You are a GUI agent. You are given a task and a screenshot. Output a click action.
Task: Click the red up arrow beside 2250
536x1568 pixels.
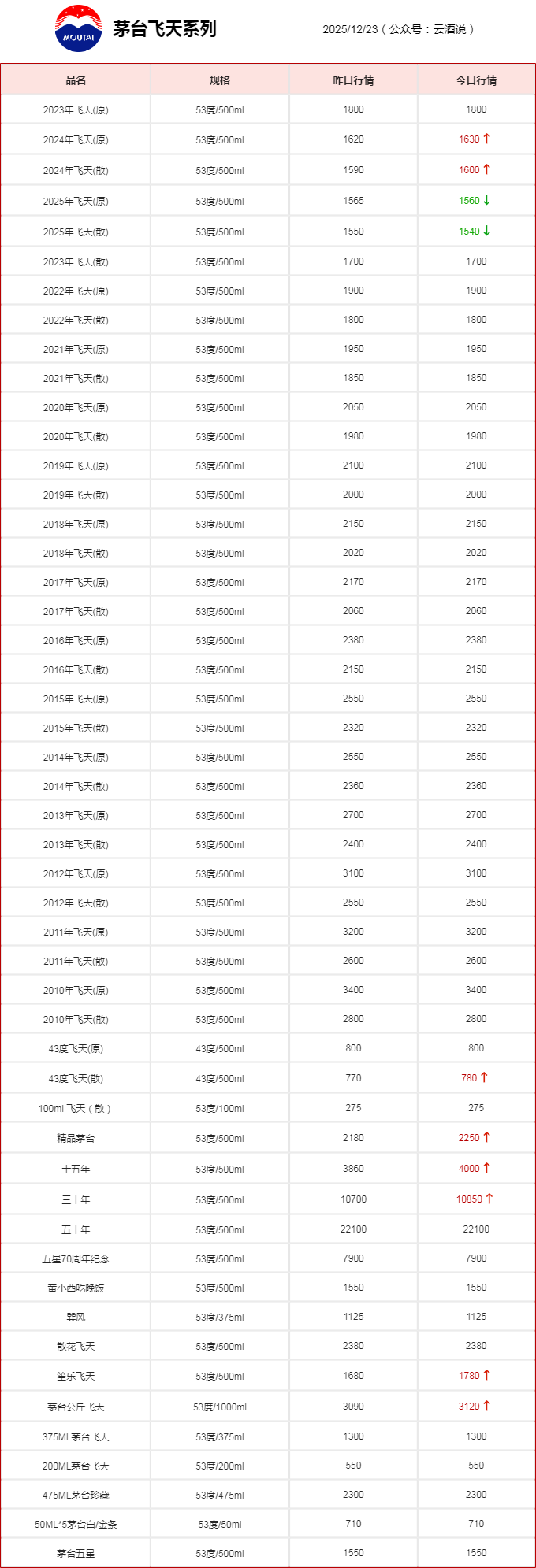pos(487,1137)
